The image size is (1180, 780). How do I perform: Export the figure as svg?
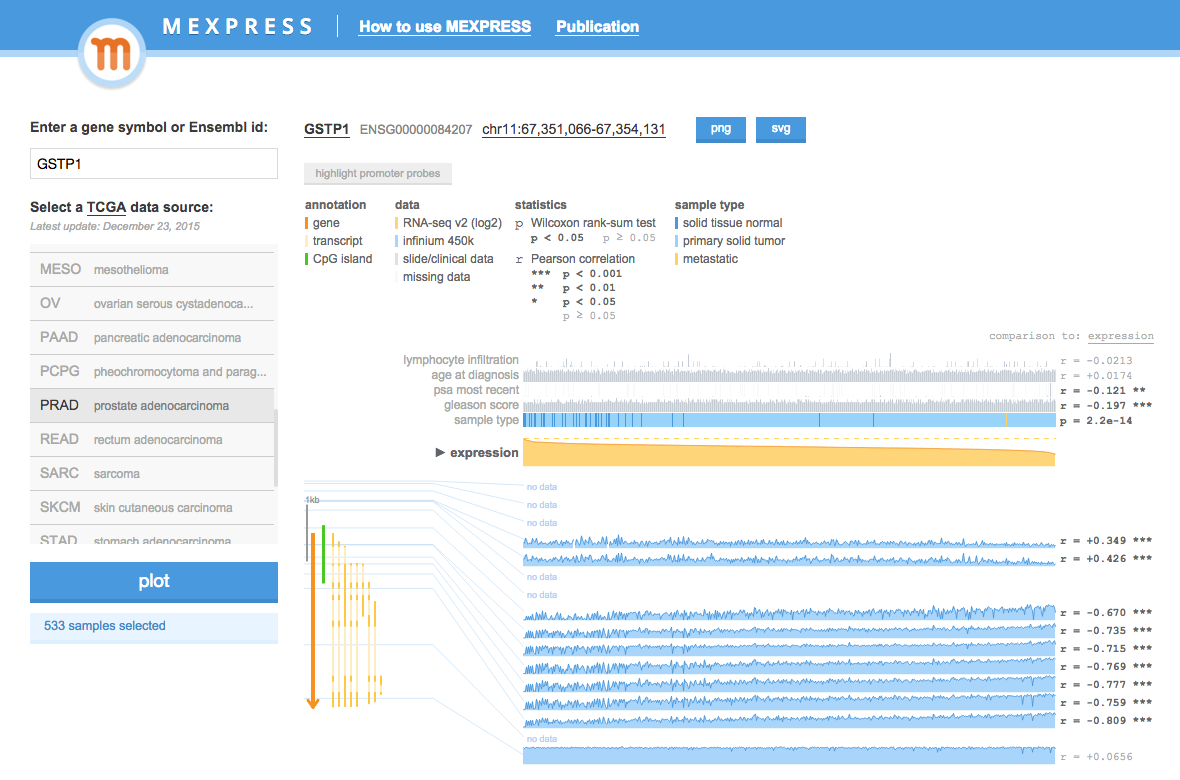click(x=780, y=129)
